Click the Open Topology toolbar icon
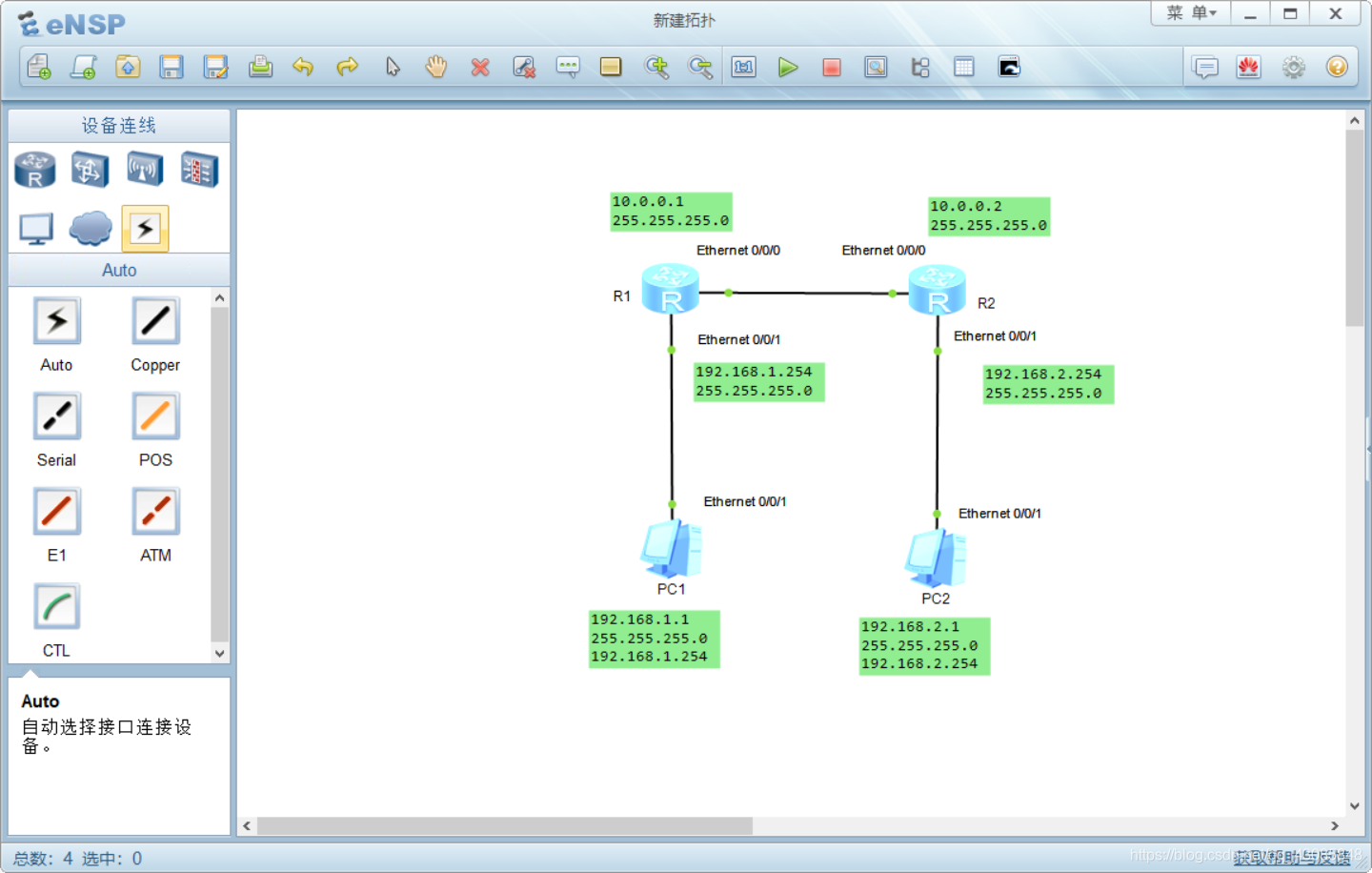The width and height of the screenshot is (1372, 873). [x=128, y=67]
